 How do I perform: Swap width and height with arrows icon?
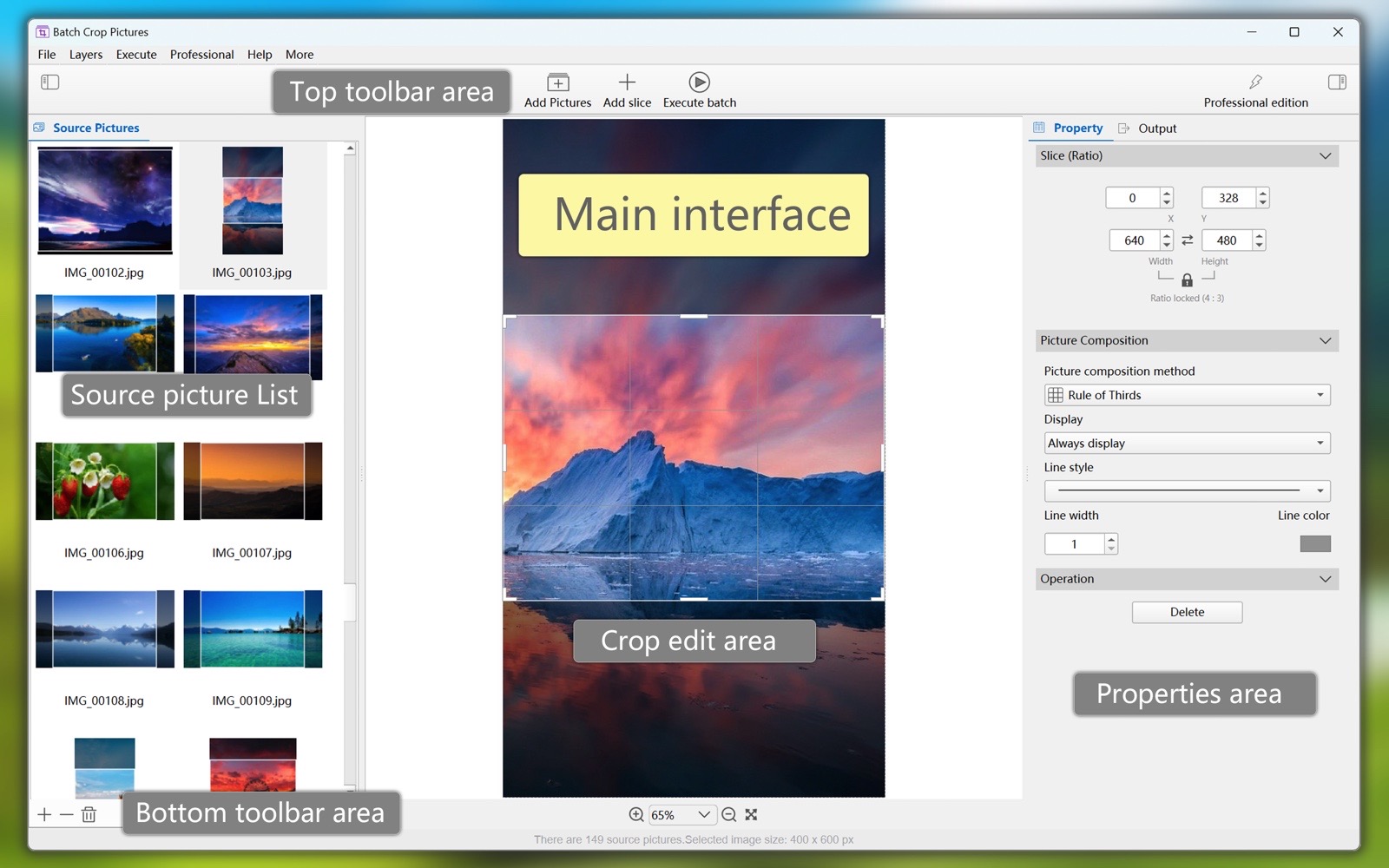coord(1187,240)
